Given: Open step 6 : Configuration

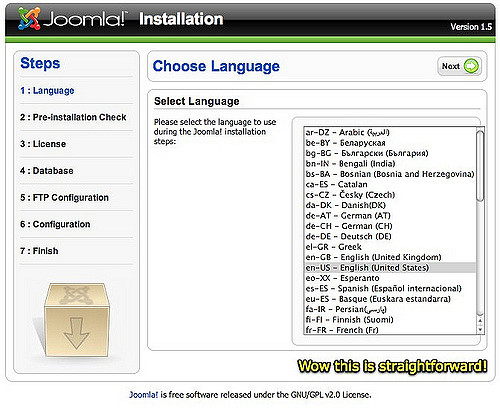Looking at the screenshot, I should click(55, 224).
